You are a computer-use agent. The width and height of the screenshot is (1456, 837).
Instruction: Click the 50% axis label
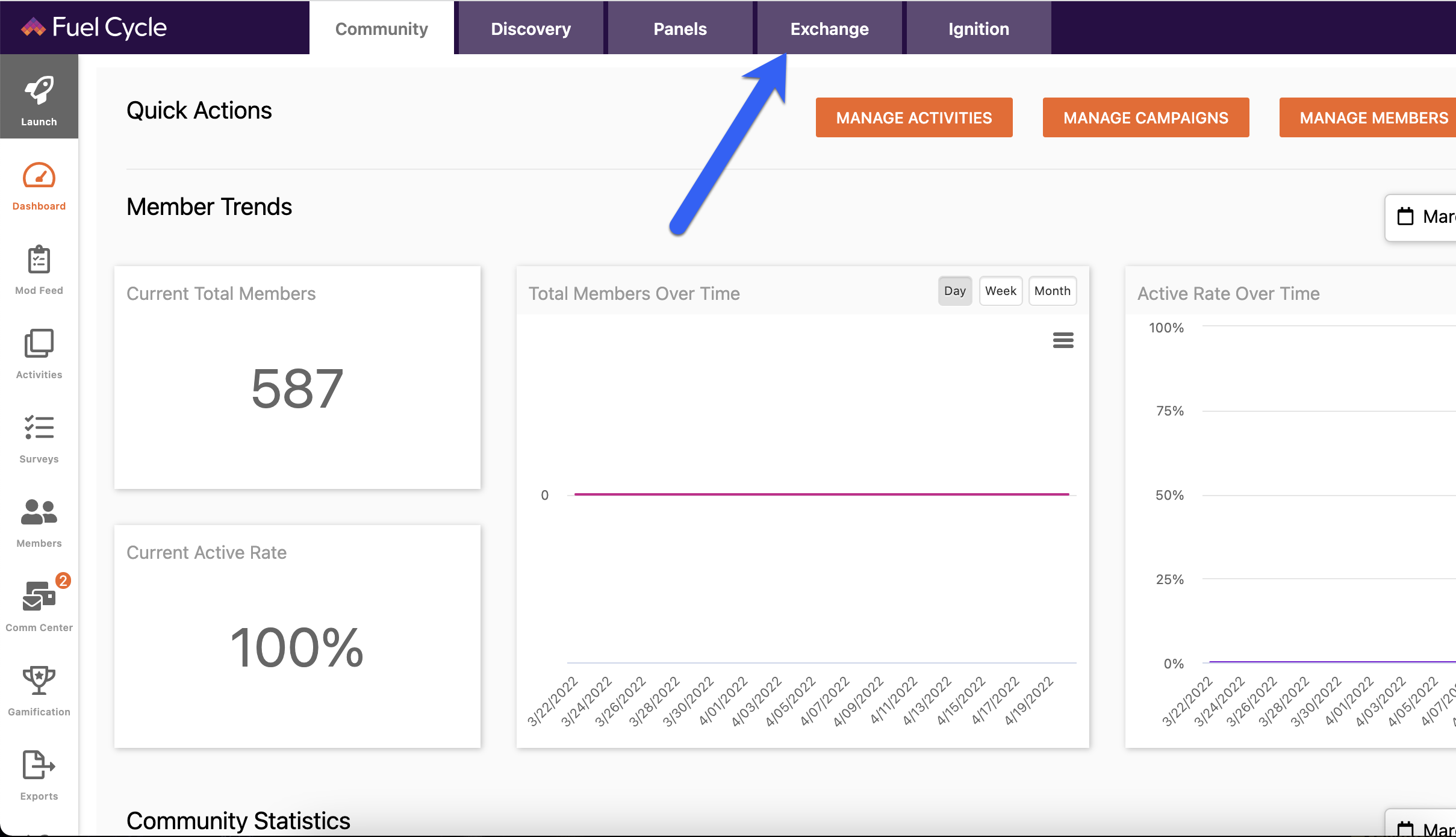(x=1169, y=495)
